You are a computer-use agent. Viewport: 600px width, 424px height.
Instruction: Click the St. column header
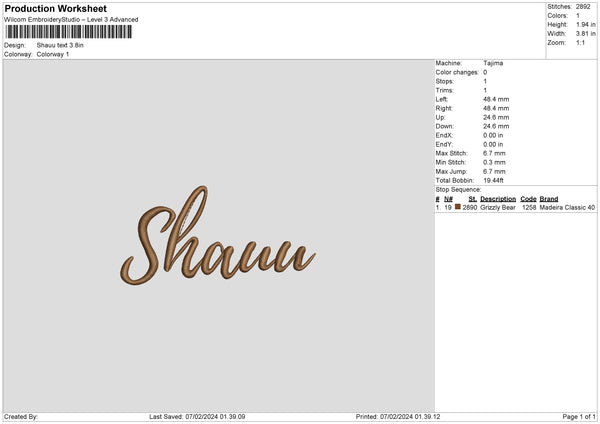pyautogui.click(x=473, y=199)
